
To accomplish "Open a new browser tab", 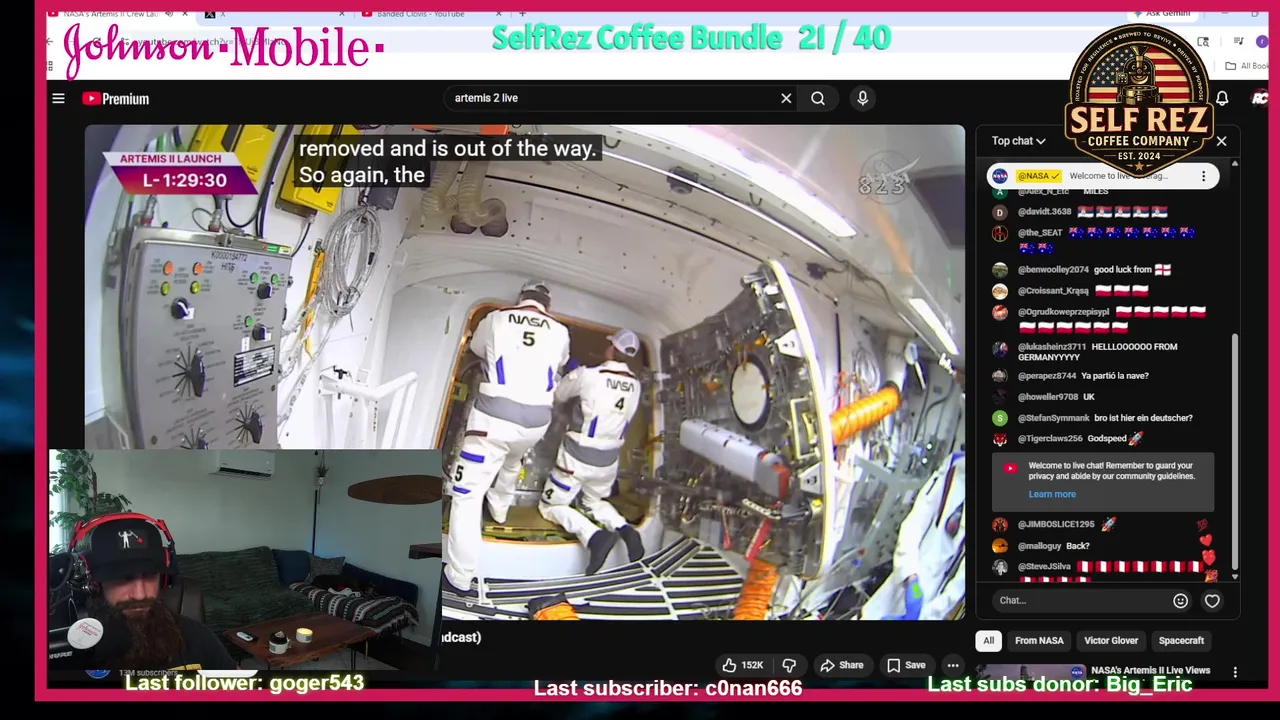I will 522,14.
